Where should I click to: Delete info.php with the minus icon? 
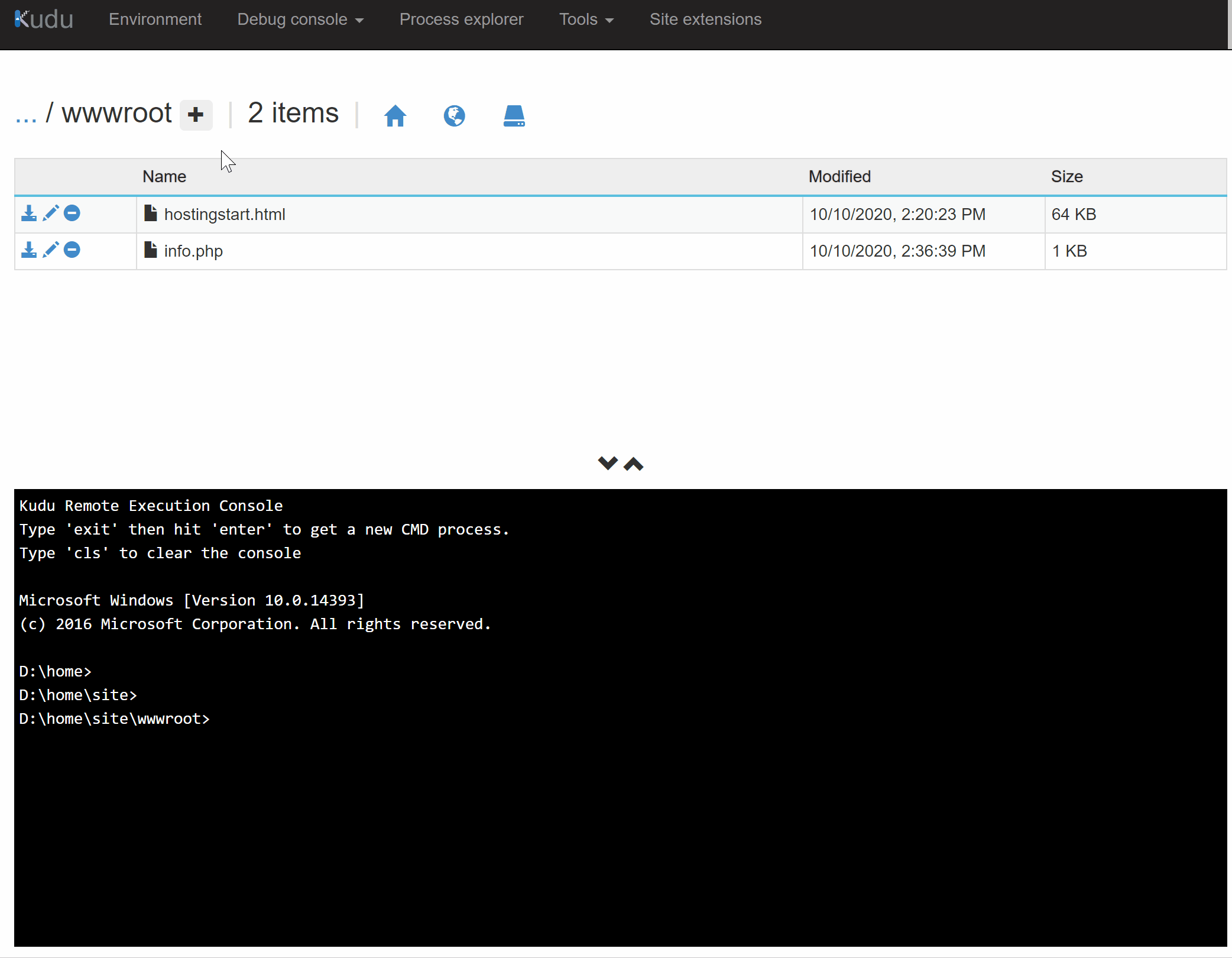coord(72,250)
